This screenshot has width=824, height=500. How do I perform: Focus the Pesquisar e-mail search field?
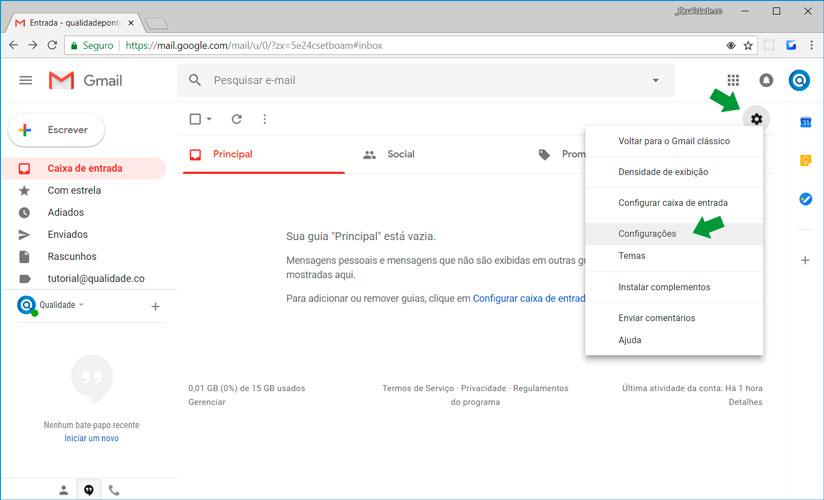coord(426,80)
